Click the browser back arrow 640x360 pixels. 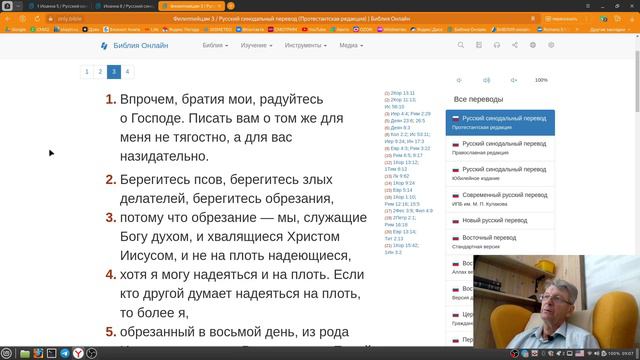7,19
